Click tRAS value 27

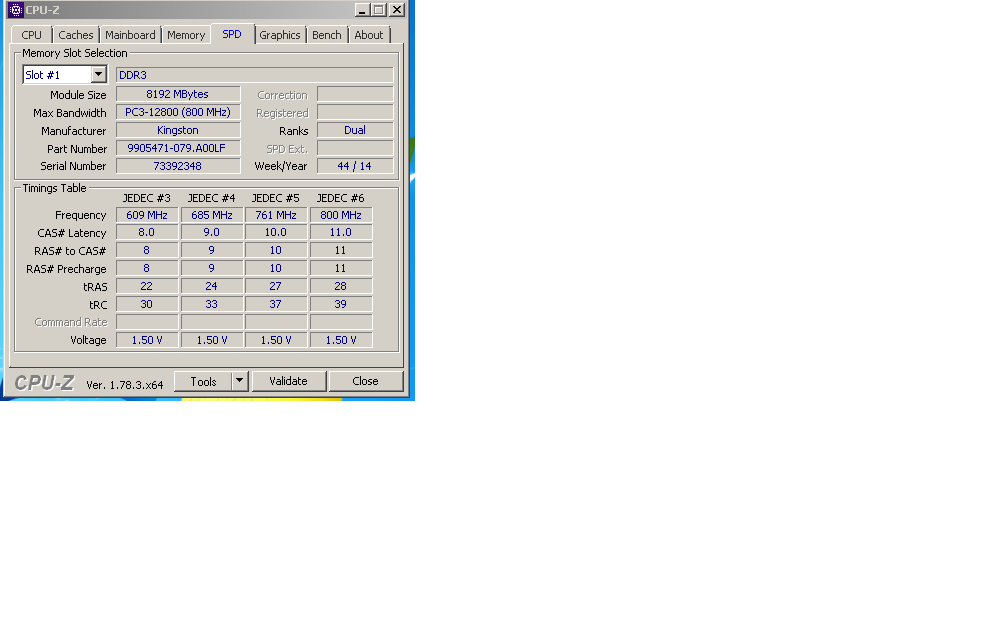(x=276, y=286)
